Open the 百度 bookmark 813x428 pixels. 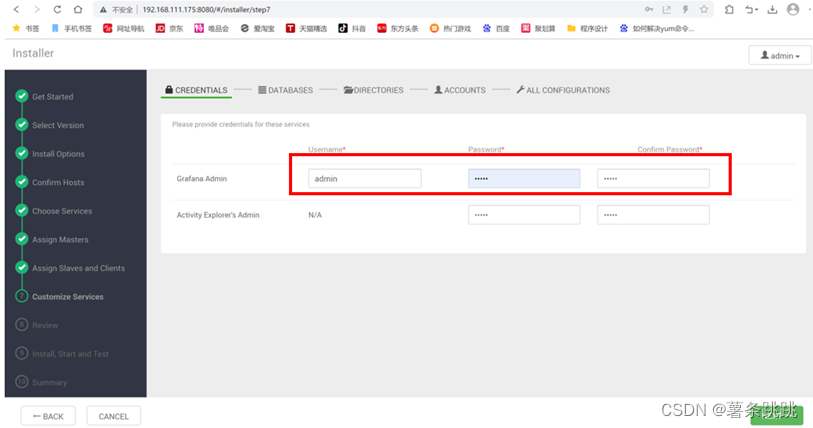[496, 29]
